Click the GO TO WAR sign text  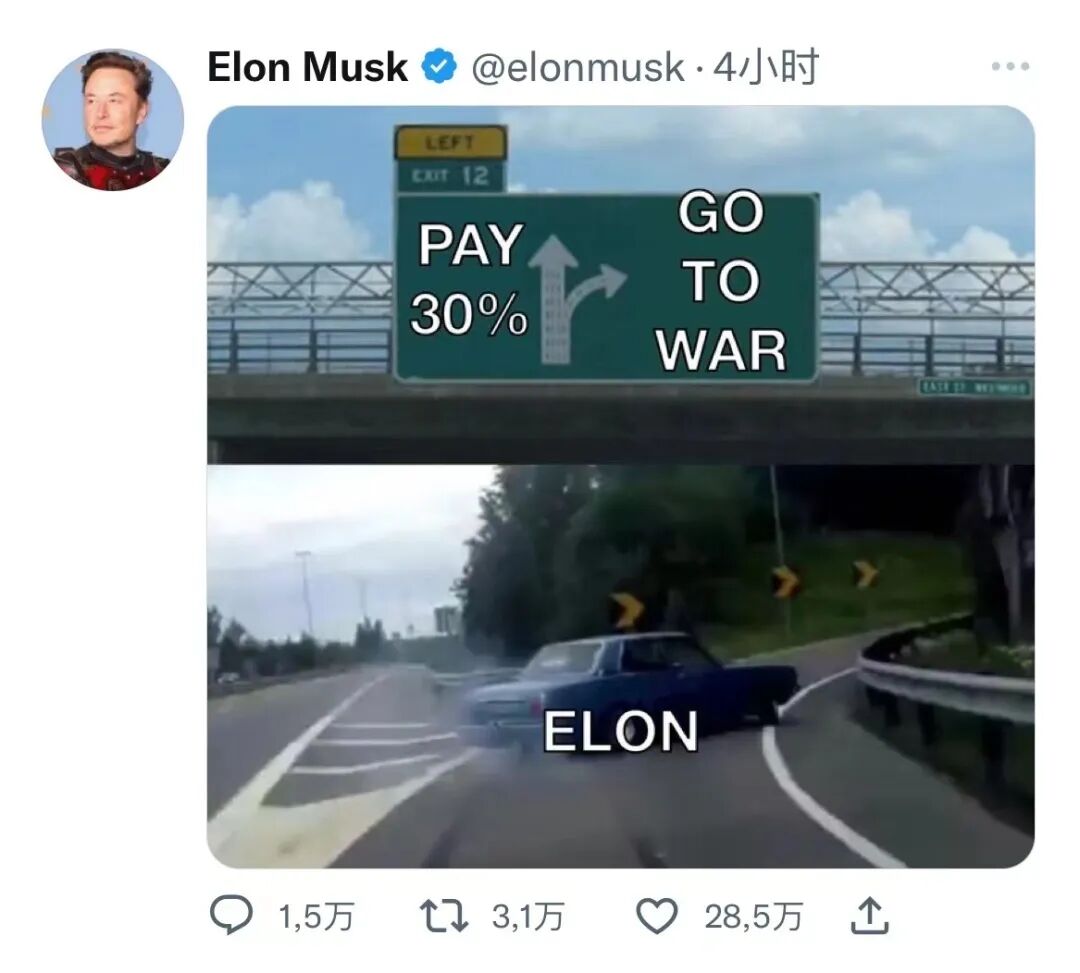click(720, 282)
